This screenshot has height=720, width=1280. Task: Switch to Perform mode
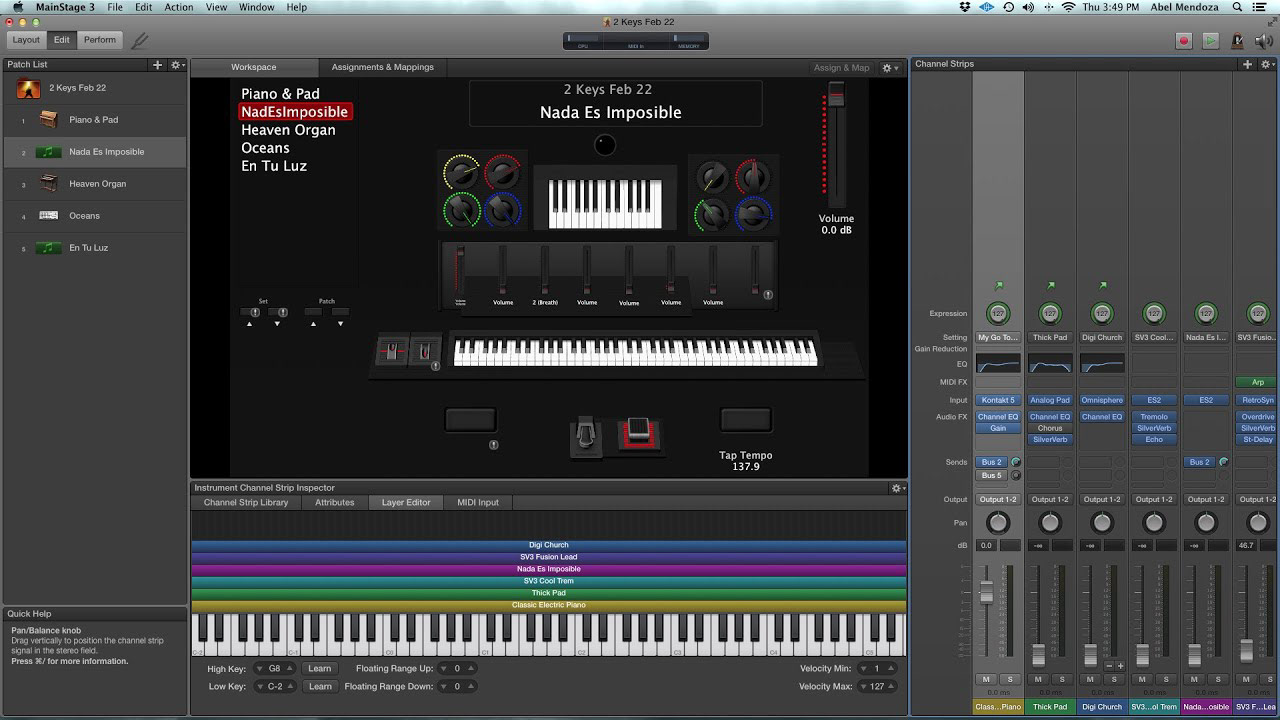point(100,40)
